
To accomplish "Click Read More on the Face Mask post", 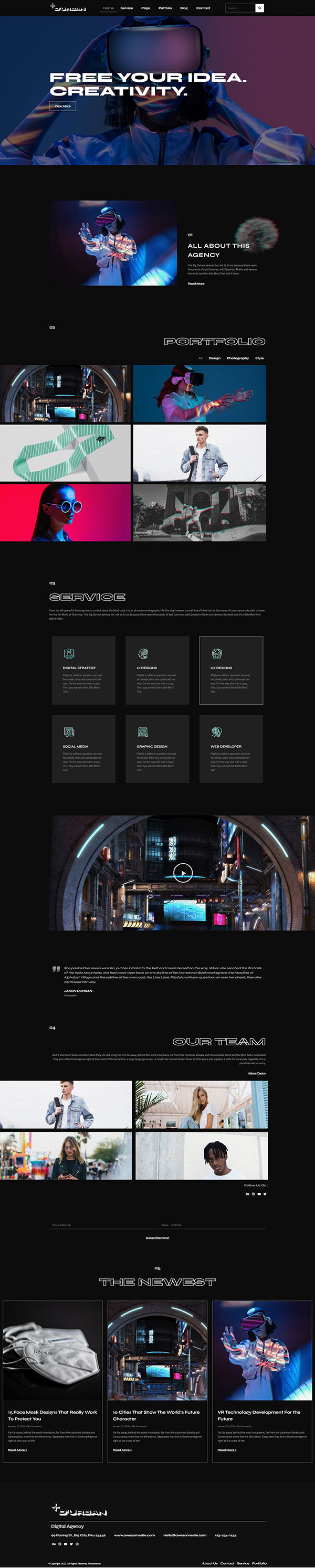I will pyautogui.click(x=17, y=1450).
